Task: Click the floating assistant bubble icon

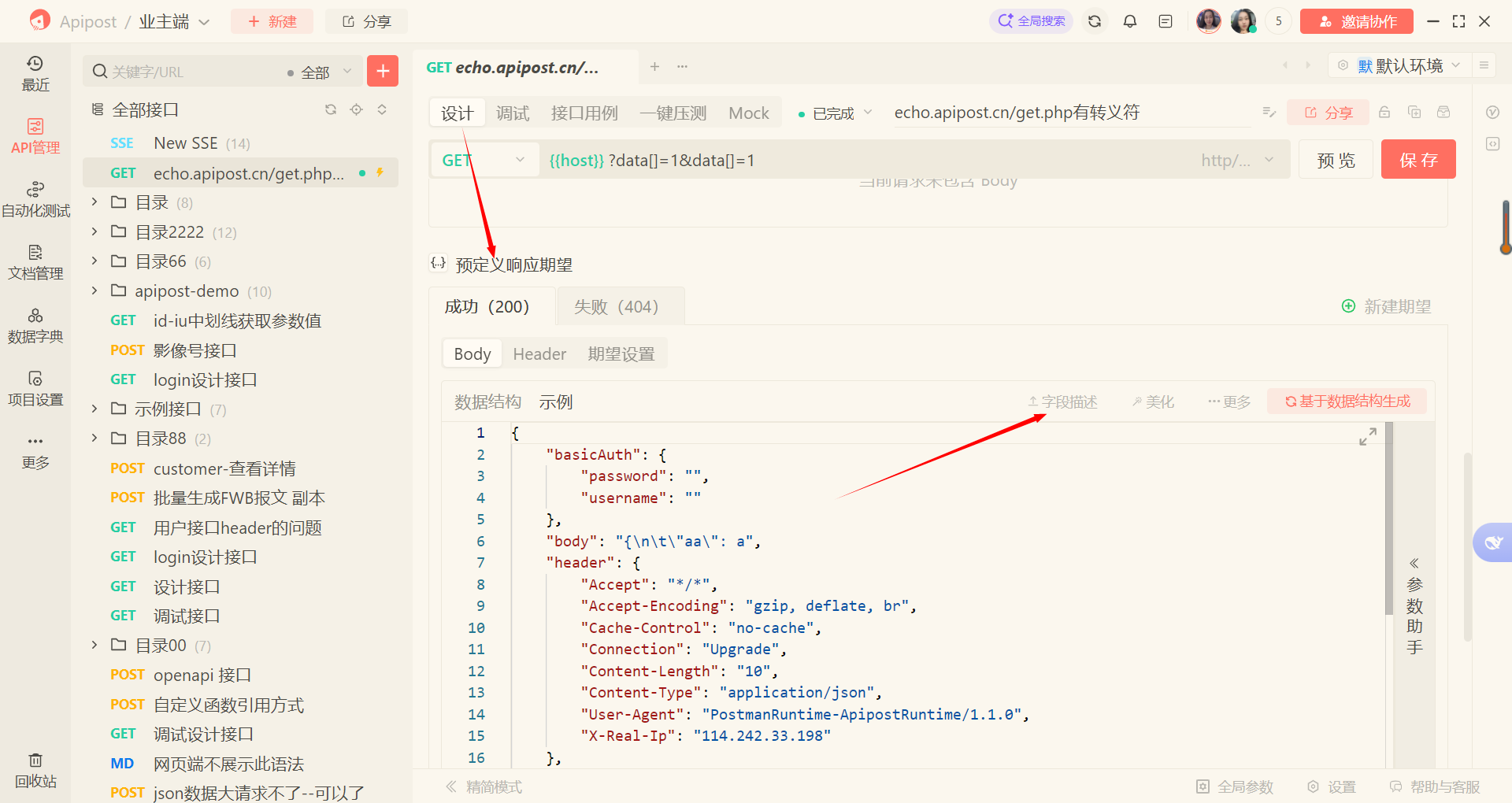Action: [x=1493, y=542]
